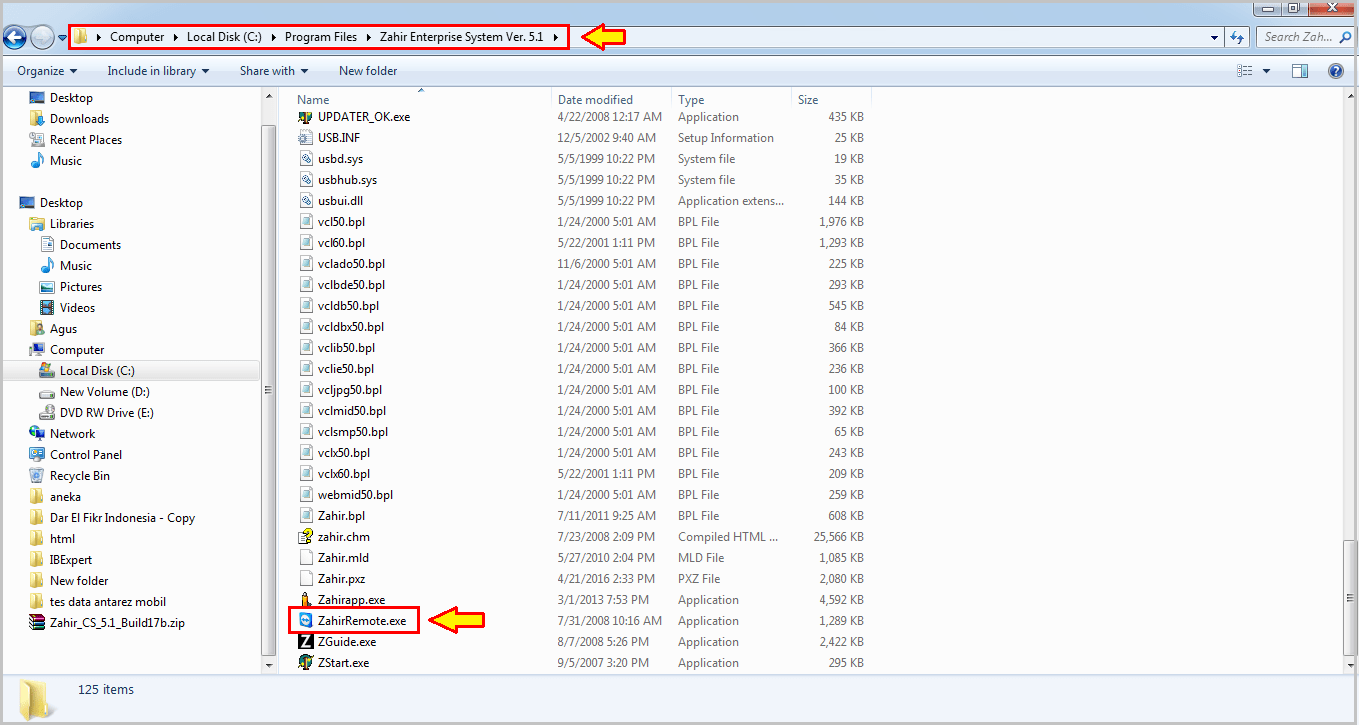Select the html folder in navigation pane

pos(62,539)
